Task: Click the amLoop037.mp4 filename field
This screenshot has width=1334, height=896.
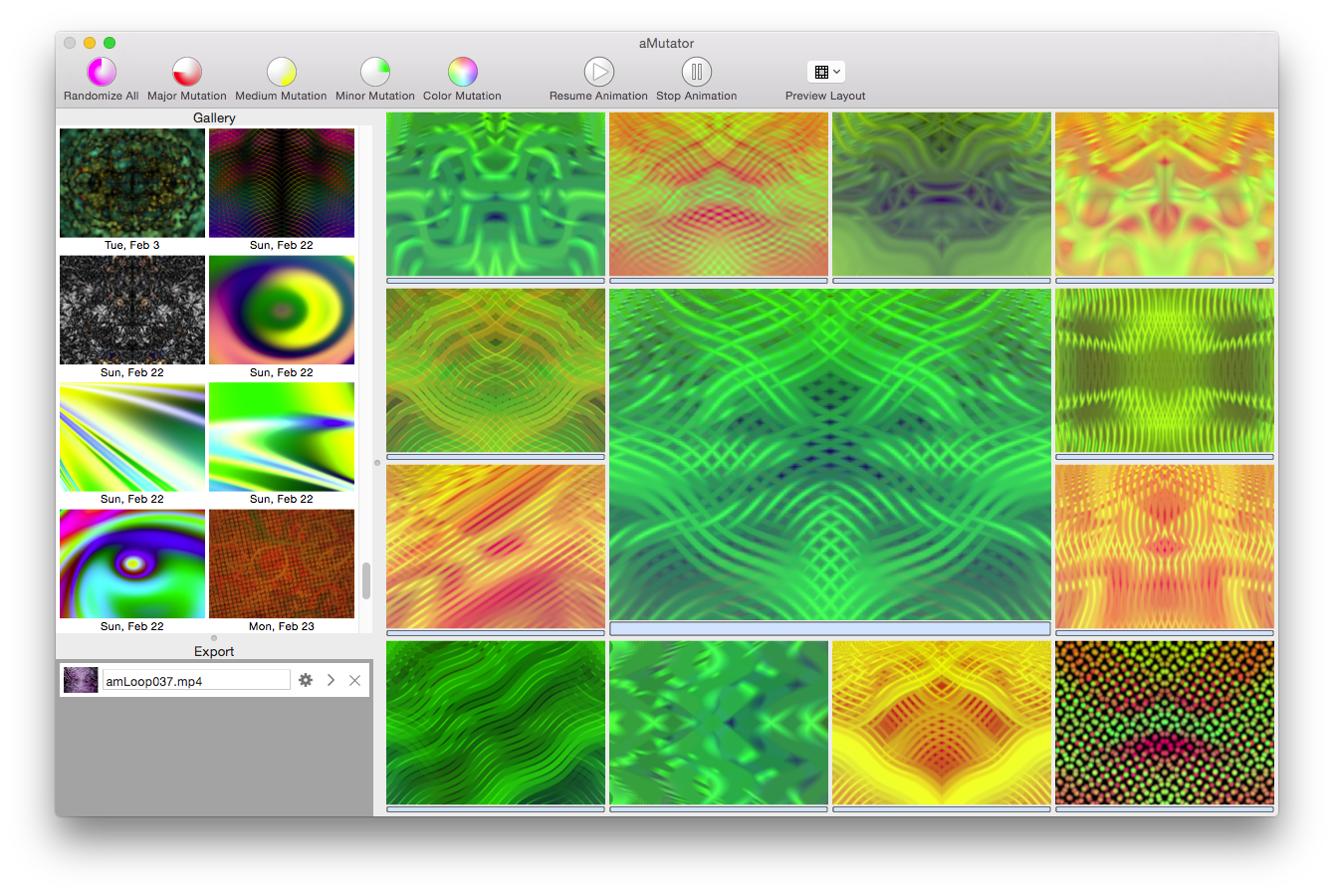Action: tap(196, 681)
